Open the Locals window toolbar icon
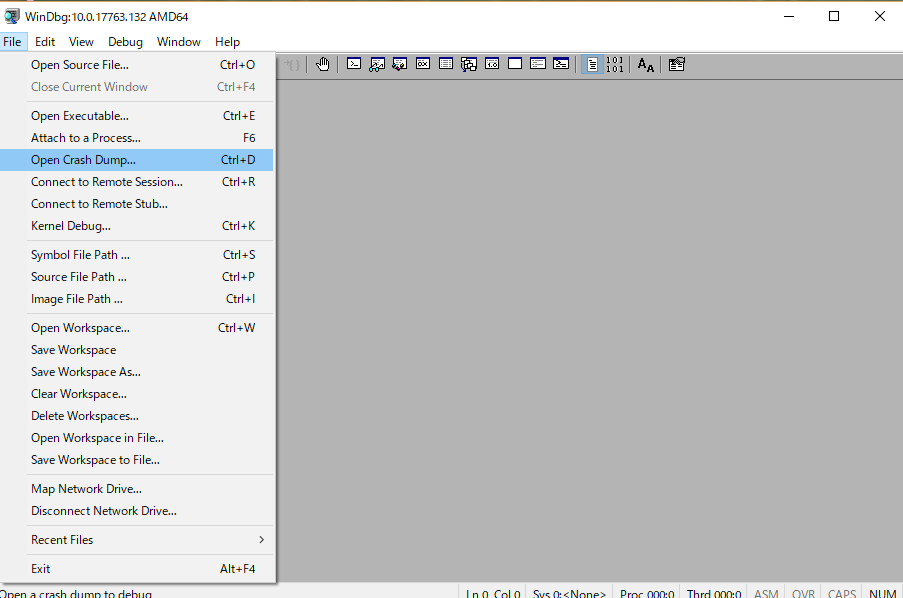The width and height of the screenshot is (903, 598). click(x=400, y=64)
